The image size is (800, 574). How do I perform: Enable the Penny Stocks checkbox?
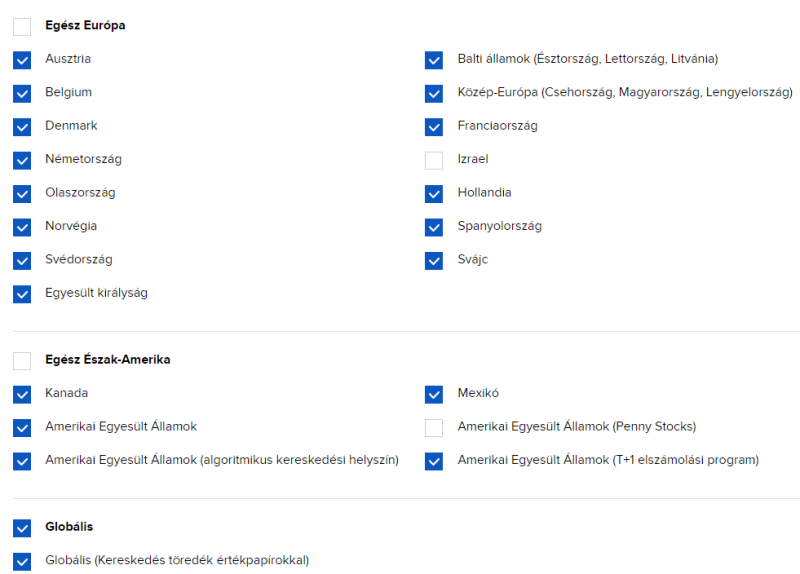coord(434,428)
